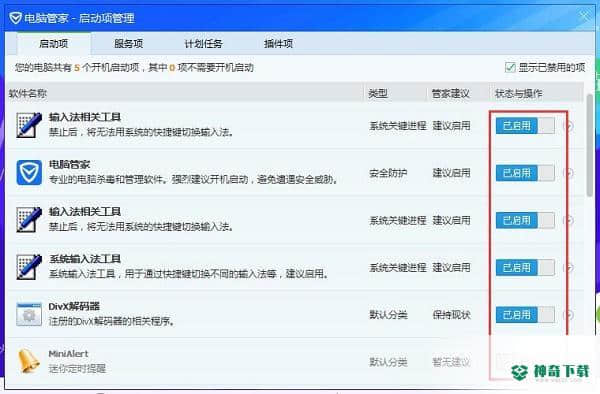Select the MiniAlert item name
The height and width of the screenshot is (394, 600).
pyautogui.click(x=68, y=354)
